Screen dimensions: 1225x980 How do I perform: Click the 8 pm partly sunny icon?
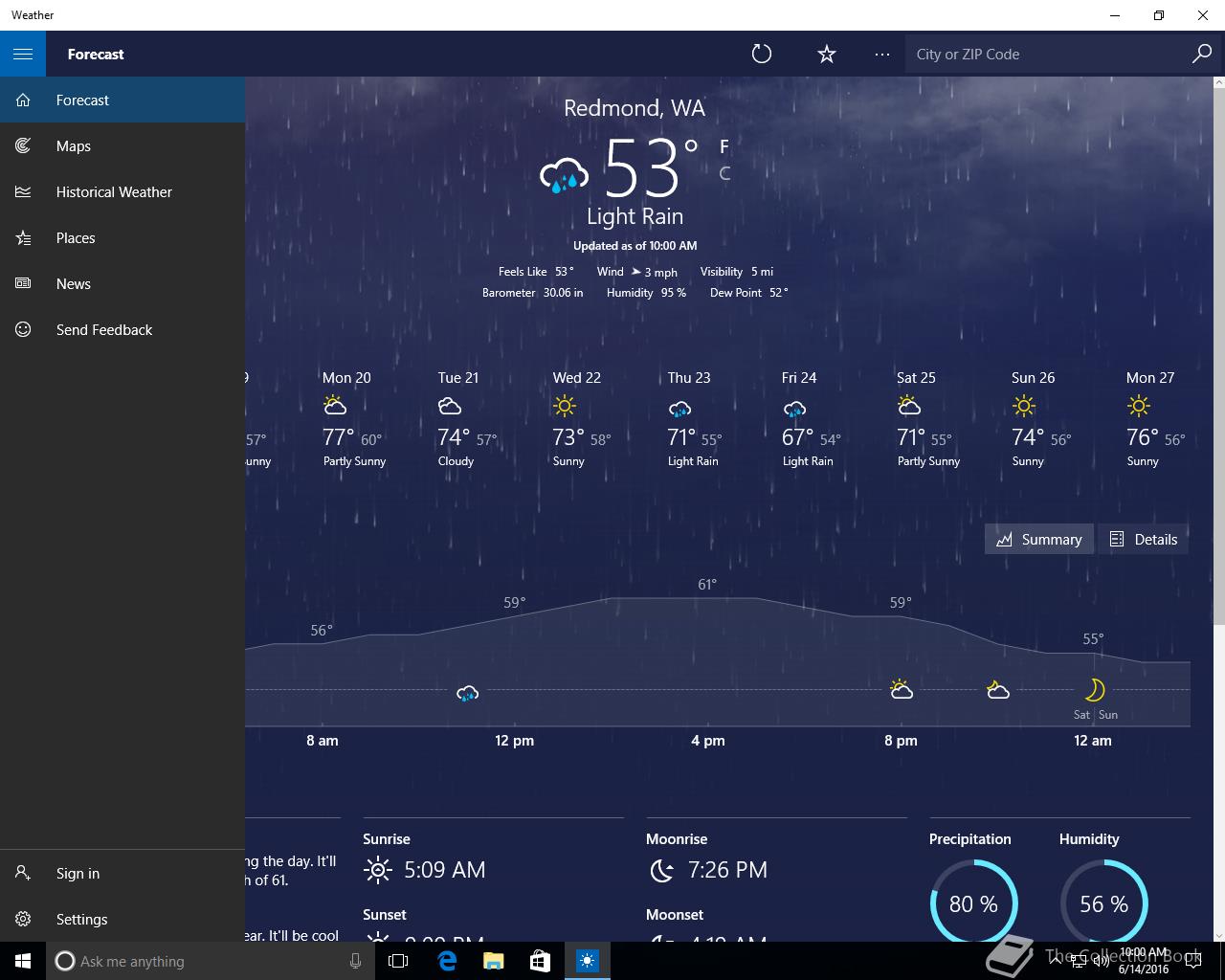[901, 689]
